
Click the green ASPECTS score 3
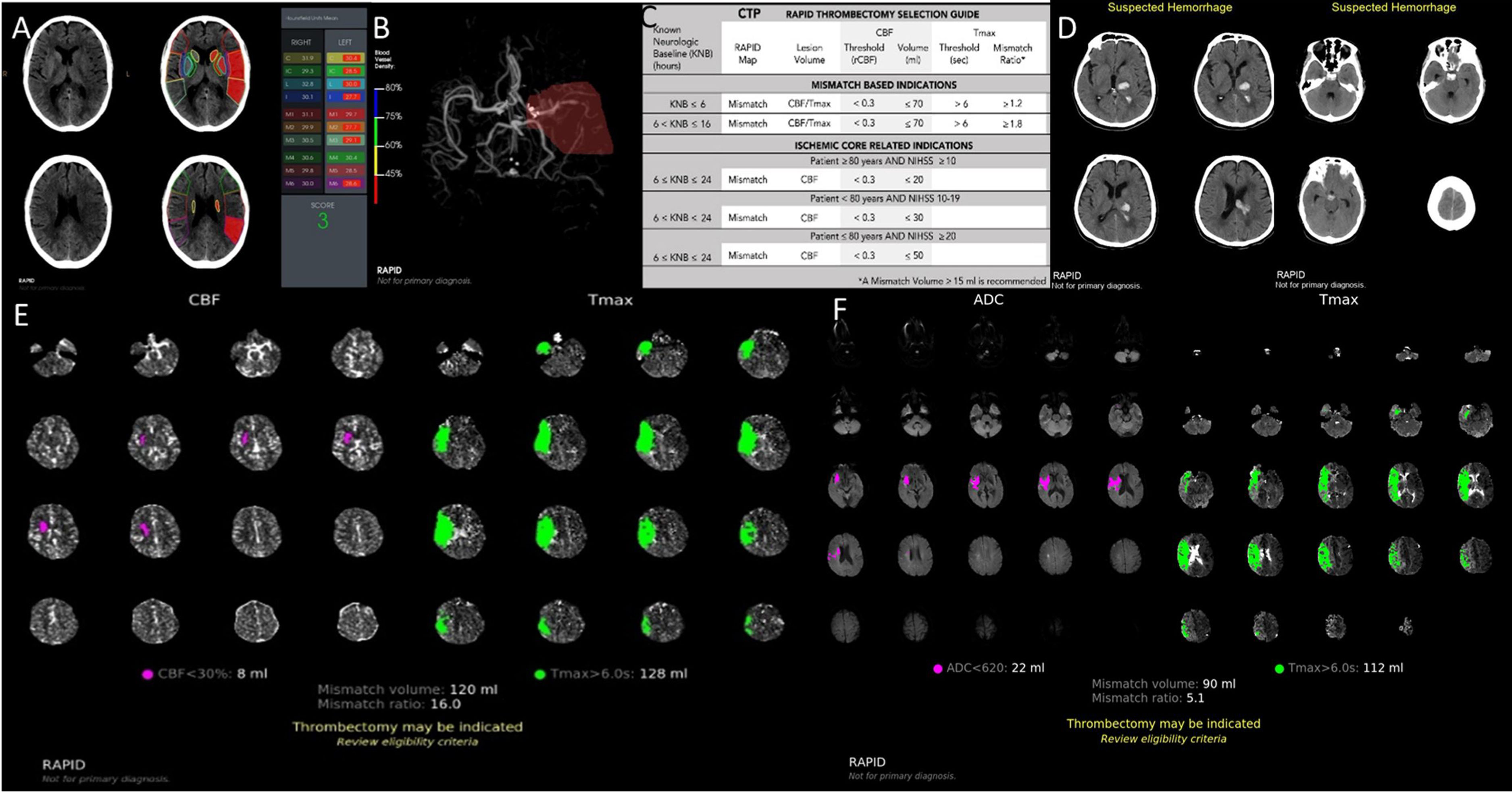(323, 221)
